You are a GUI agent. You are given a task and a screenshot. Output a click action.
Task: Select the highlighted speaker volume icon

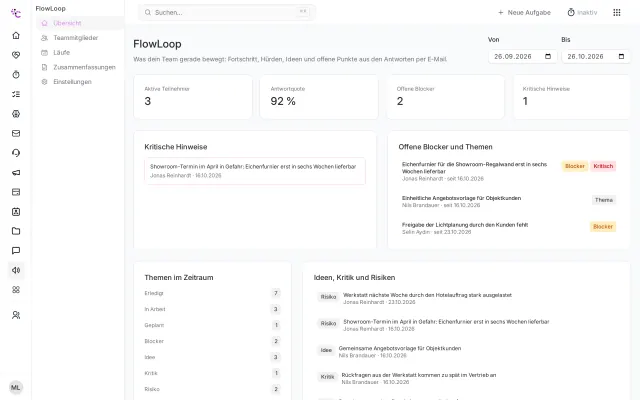point(16,270)
